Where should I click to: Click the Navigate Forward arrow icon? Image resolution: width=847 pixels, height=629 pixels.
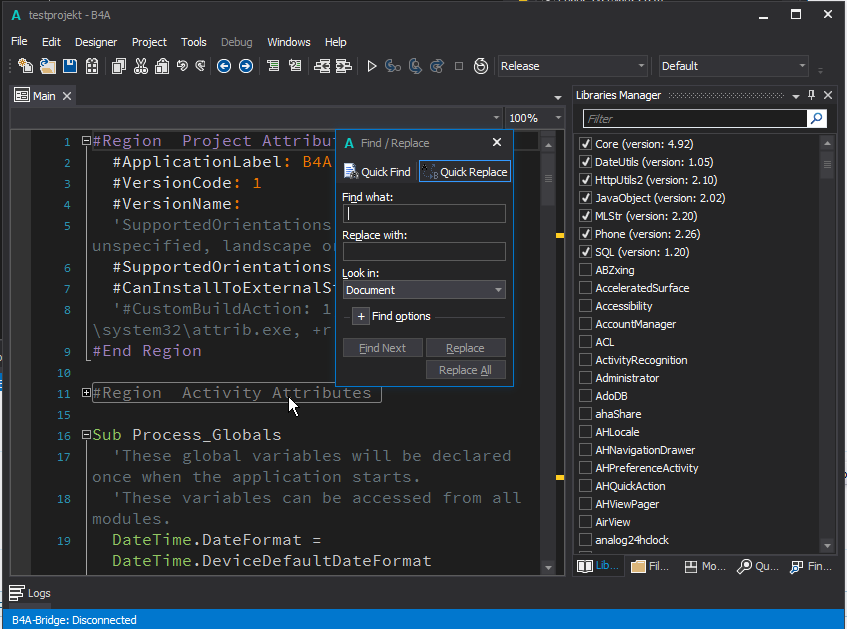coord(244,66)
